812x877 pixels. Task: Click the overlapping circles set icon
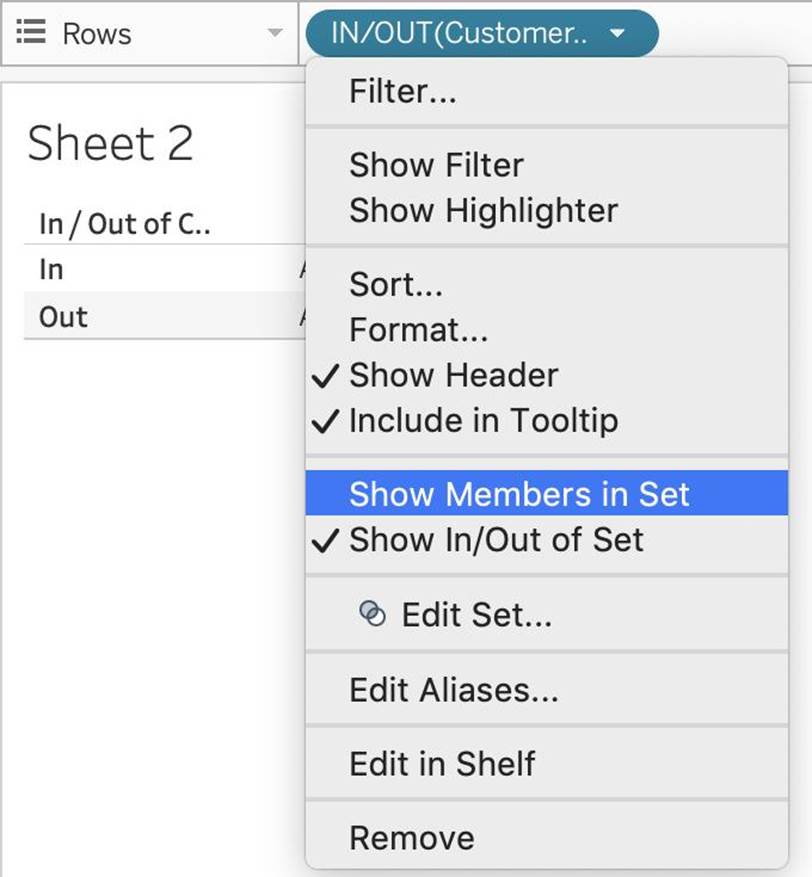click(x=372, y=614)
